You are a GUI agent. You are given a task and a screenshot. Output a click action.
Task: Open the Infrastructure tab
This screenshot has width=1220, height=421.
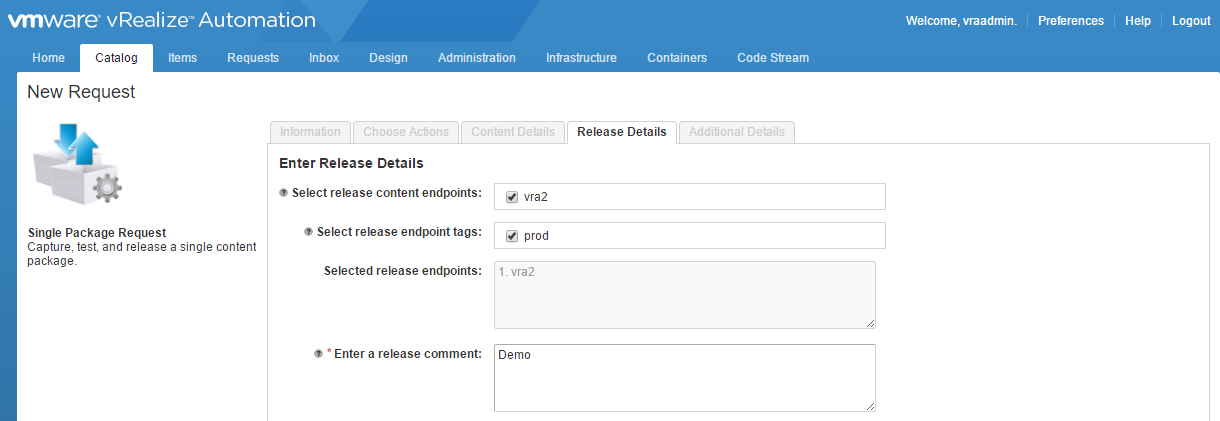[581, 58]
